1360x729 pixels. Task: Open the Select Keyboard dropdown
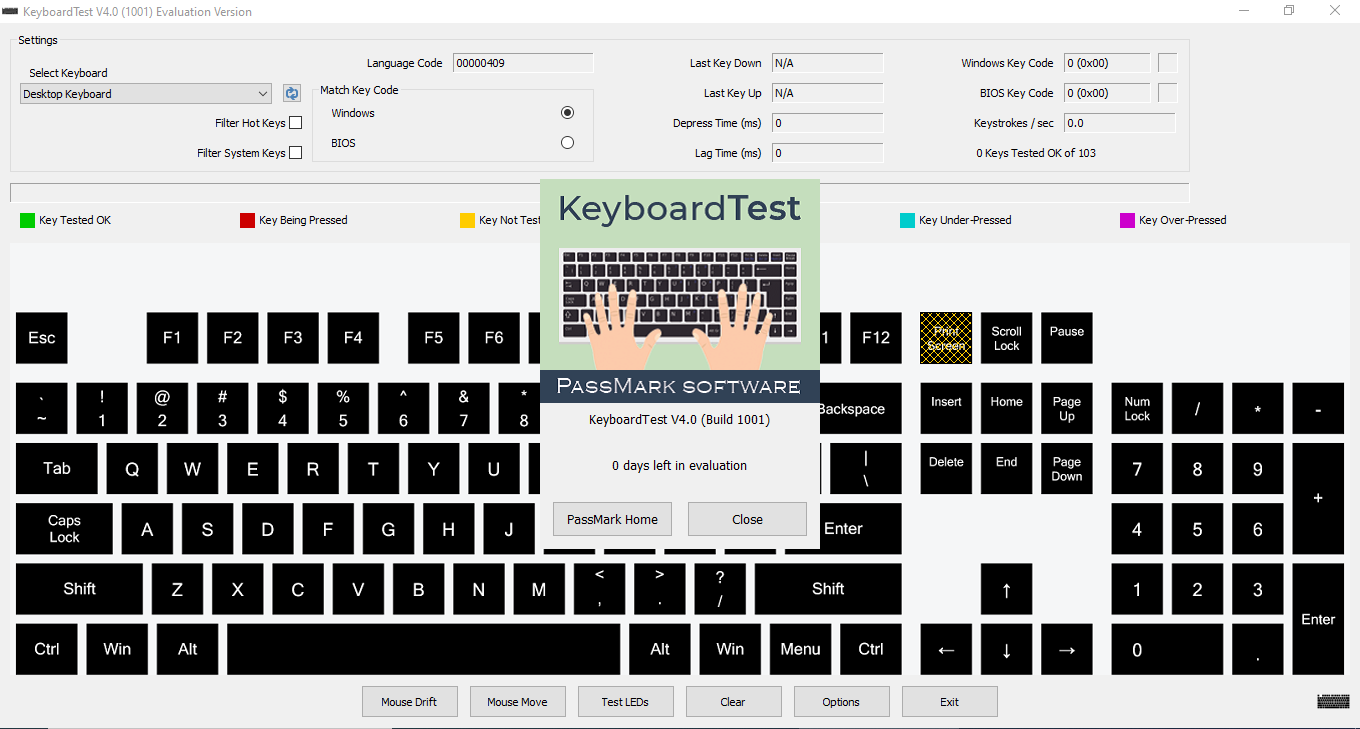pos(146,94)
